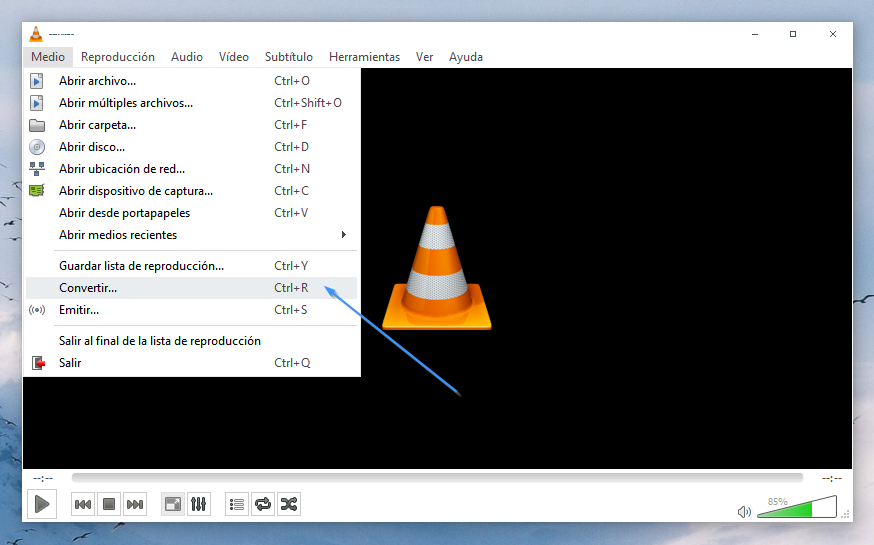Image resolution: width=874 pixels, height=545 pixels.
Task: Click the disc icon for Abrir disco
Action: [x=37, y=147]
